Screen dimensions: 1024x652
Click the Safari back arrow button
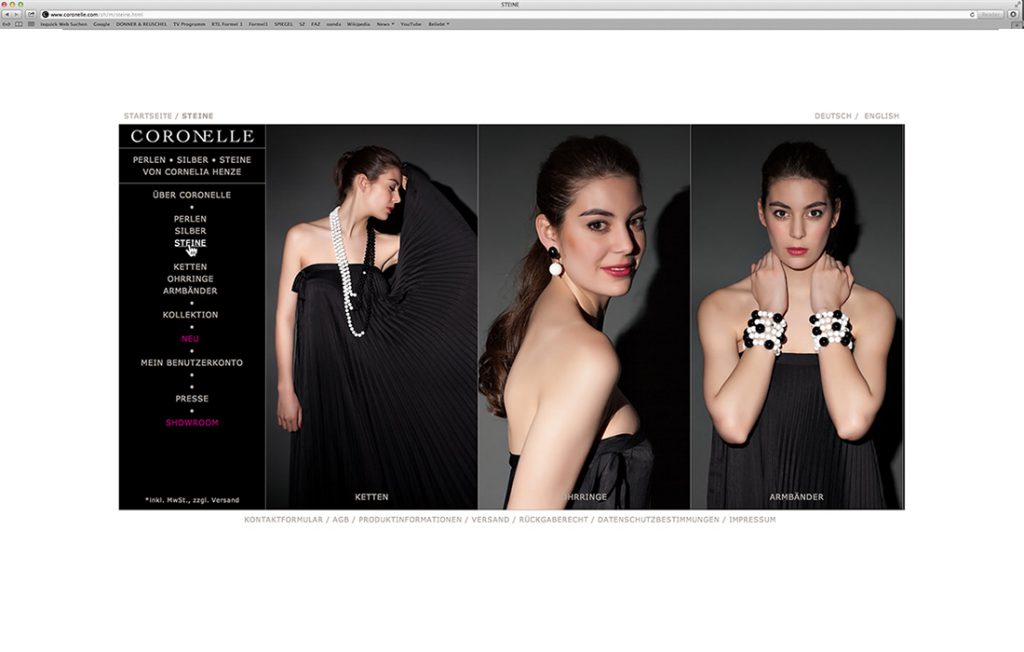[x=6, y=14]
